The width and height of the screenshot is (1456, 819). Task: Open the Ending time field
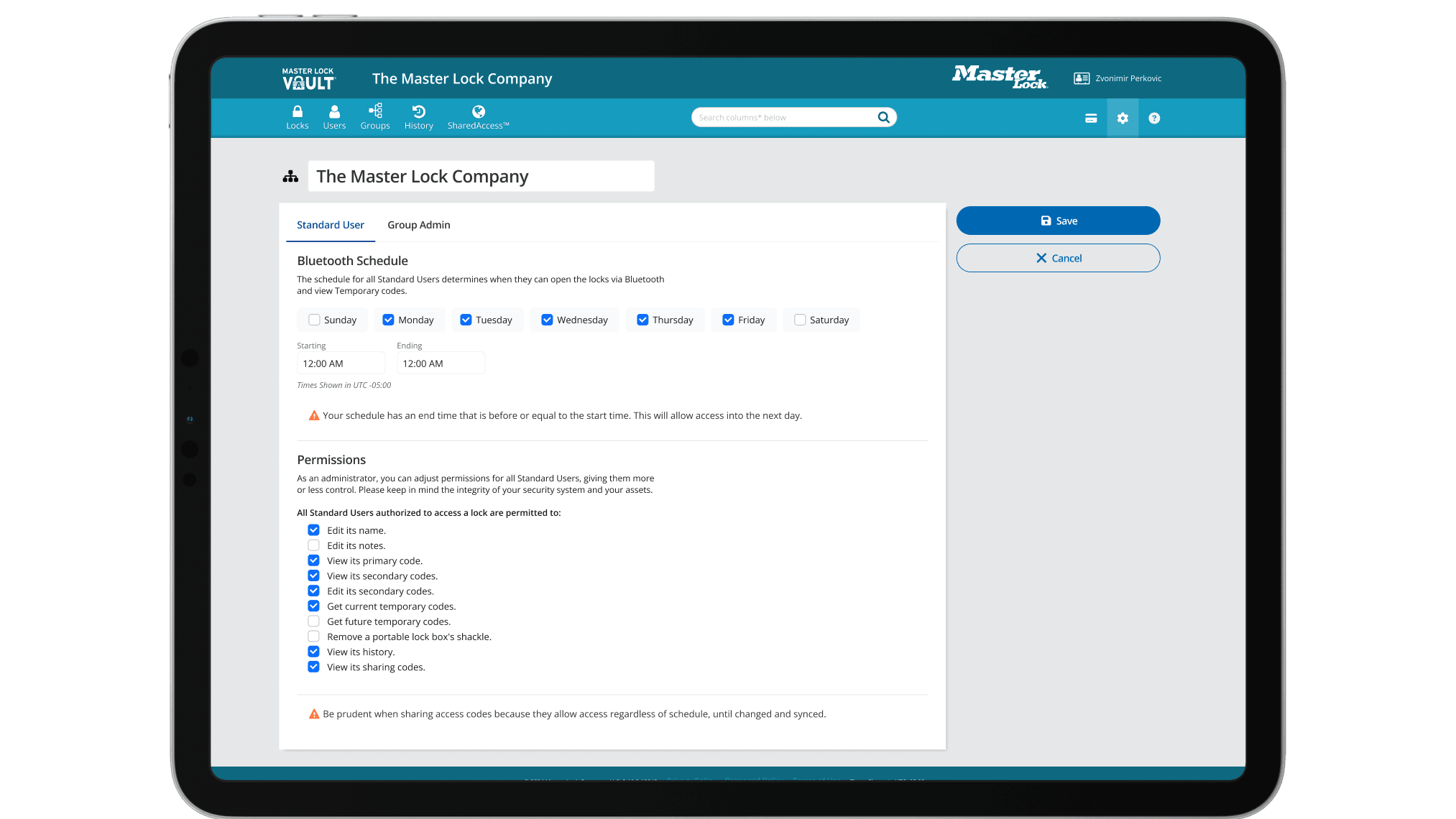441,364
